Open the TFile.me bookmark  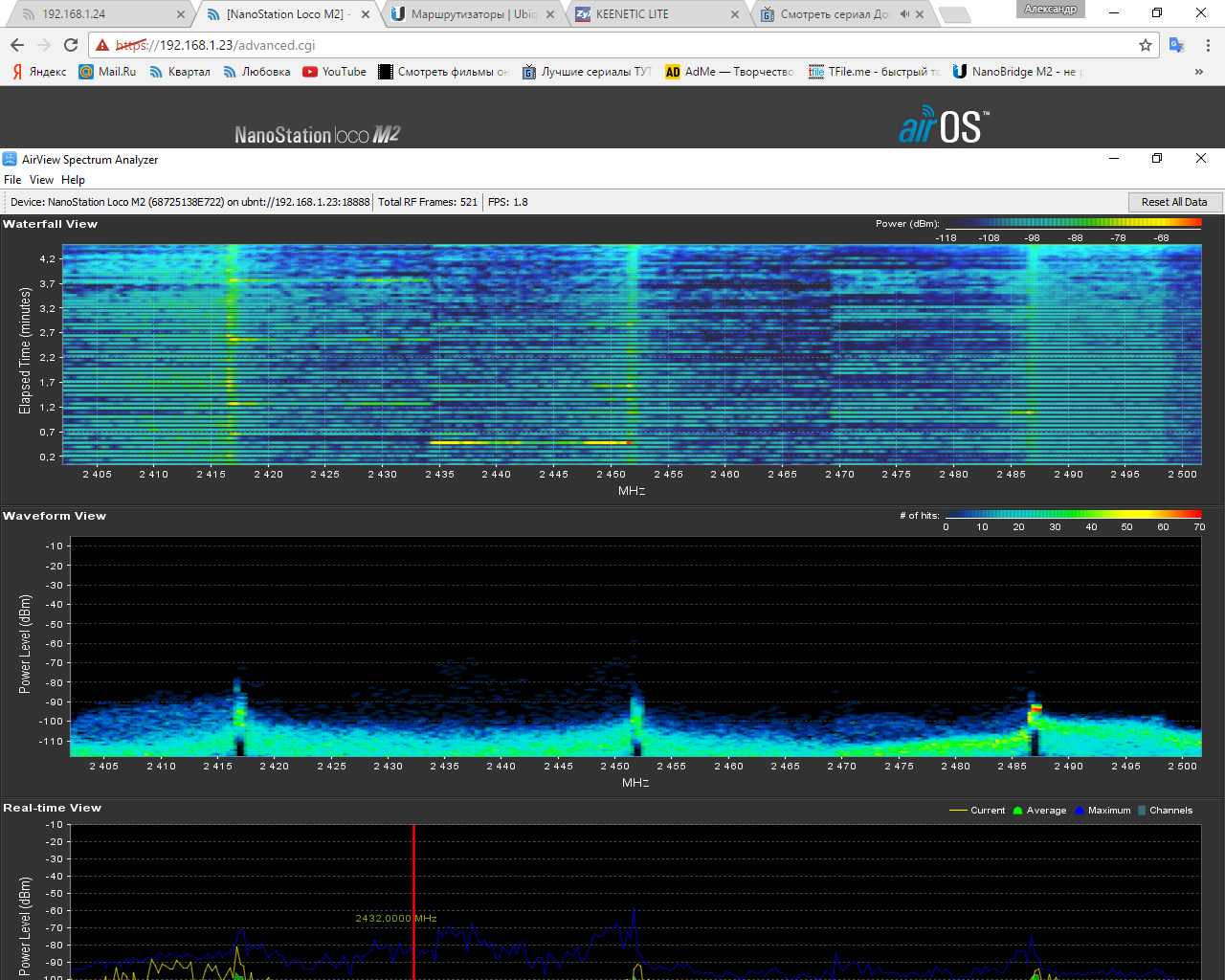pos(874,72)
